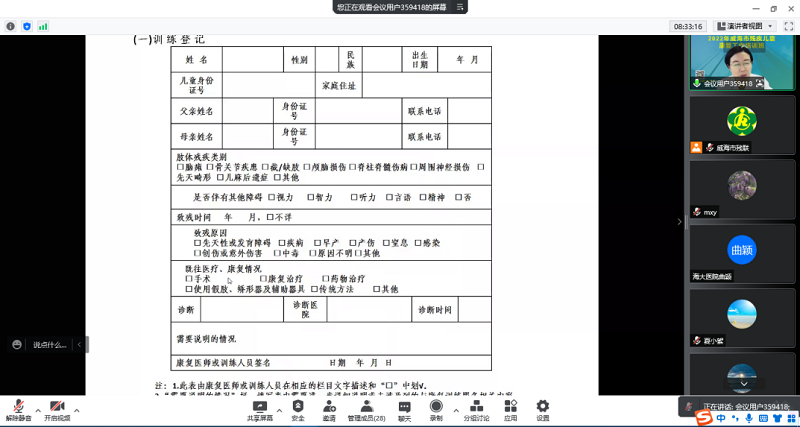Image resolution: width=800 pixels, height=427 pixels.
Task: Click the Sogou input method S icon
Action: 705,418
